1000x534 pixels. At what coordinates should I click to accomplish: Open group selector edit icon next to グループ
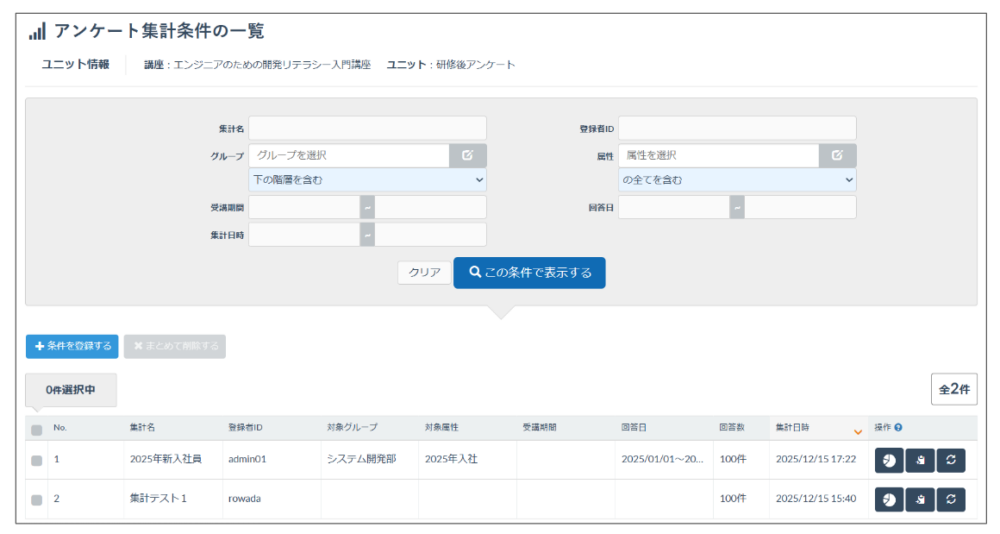point(468,155)
